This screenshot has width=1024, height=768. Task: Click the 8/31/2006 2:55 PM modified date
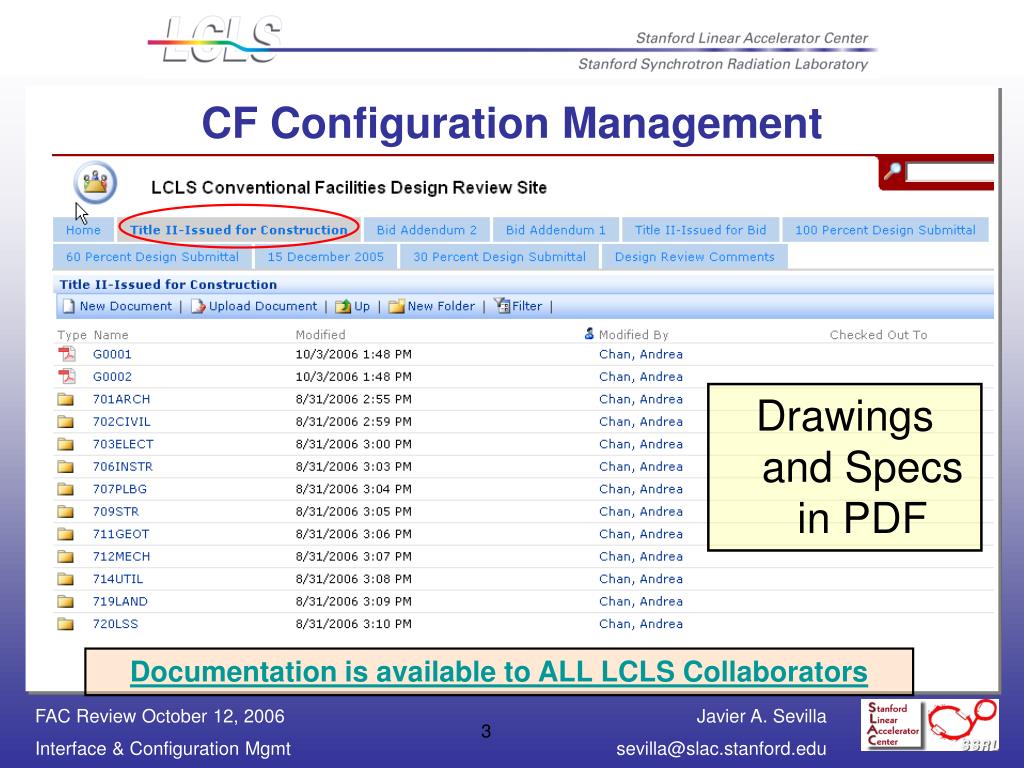pyautogui.click(x=353, y=399)
